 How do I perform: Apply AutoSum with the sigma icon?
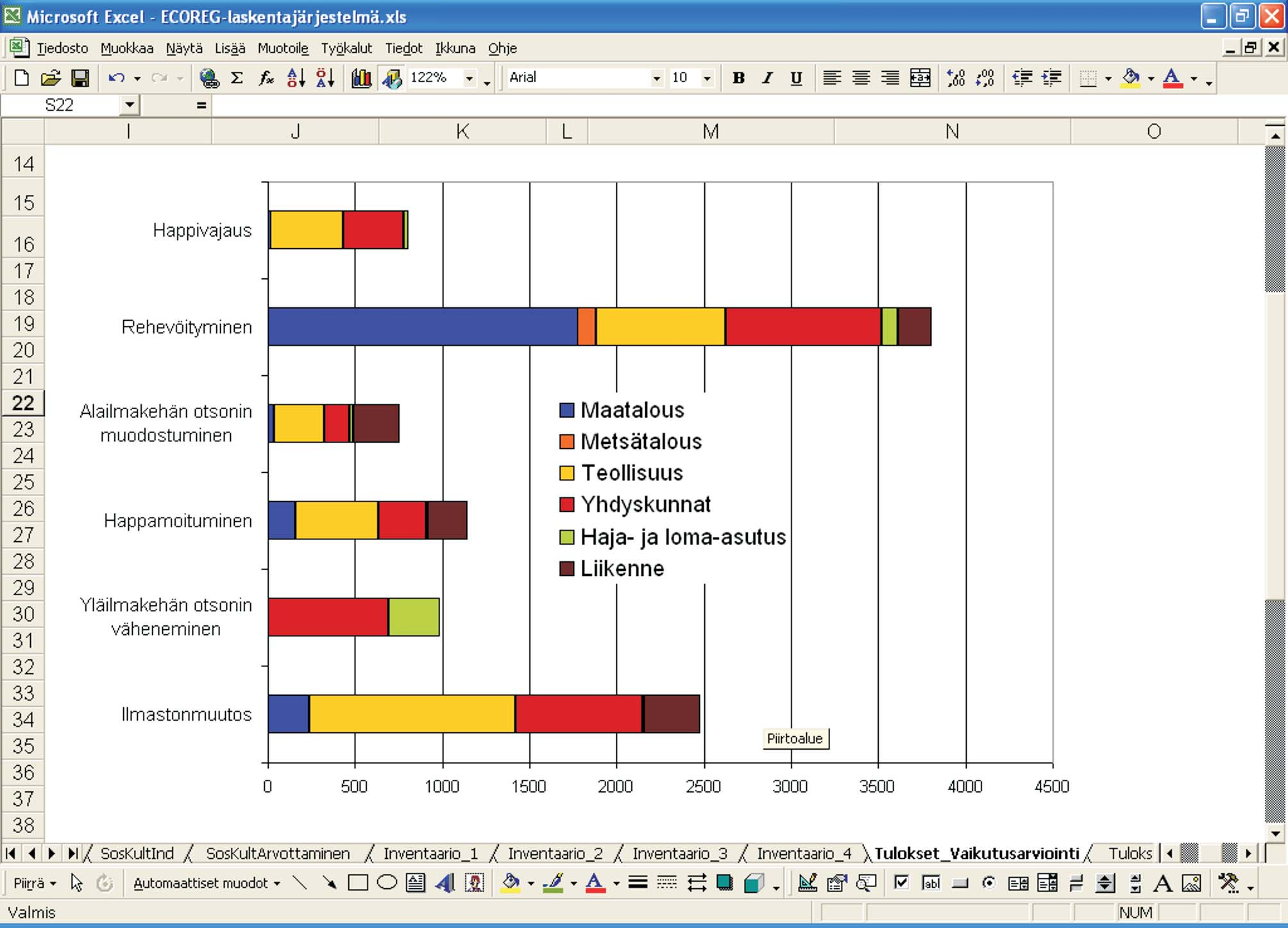pyautogui.click(x=237, y=78)
